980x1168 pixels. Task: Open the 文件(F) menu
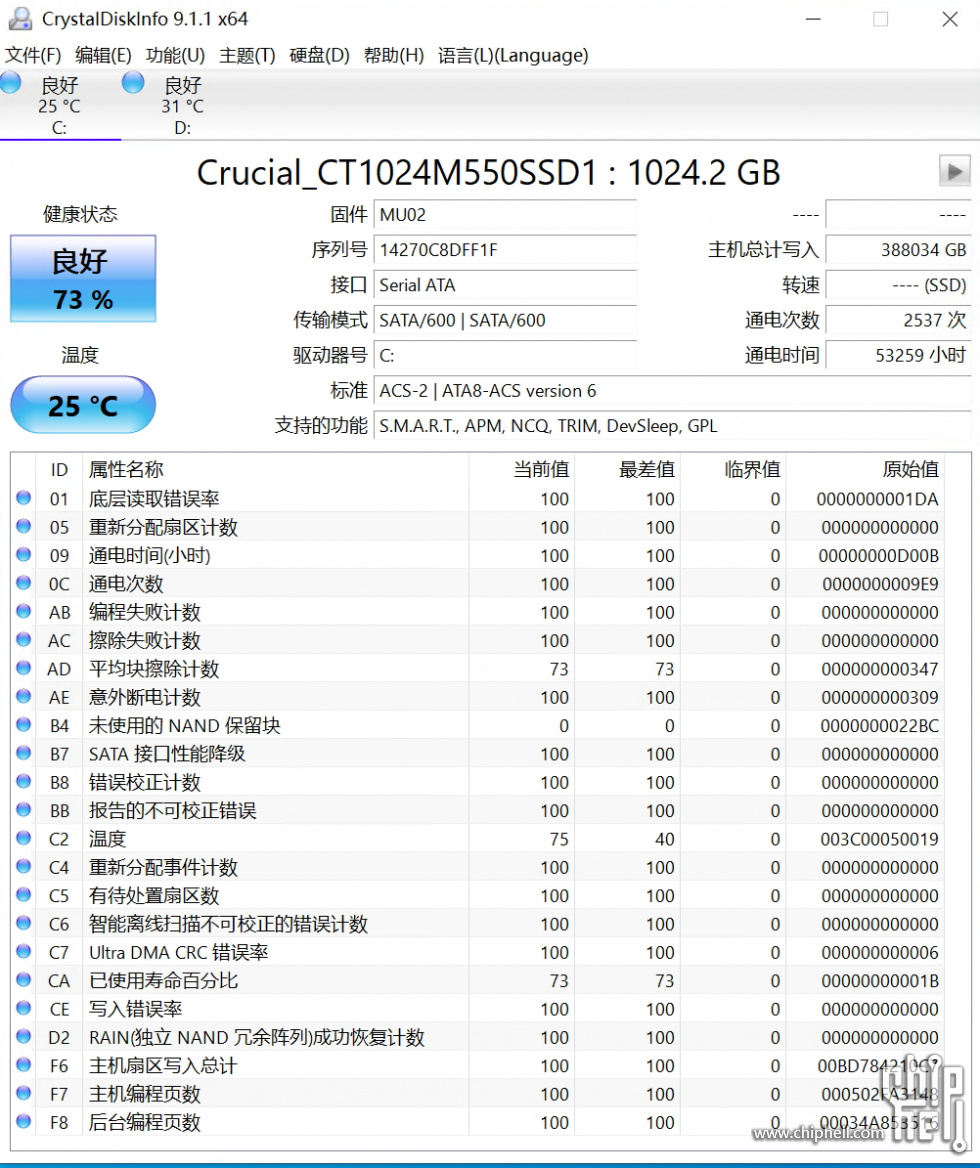pyautogui.click(x=33, y=55)
